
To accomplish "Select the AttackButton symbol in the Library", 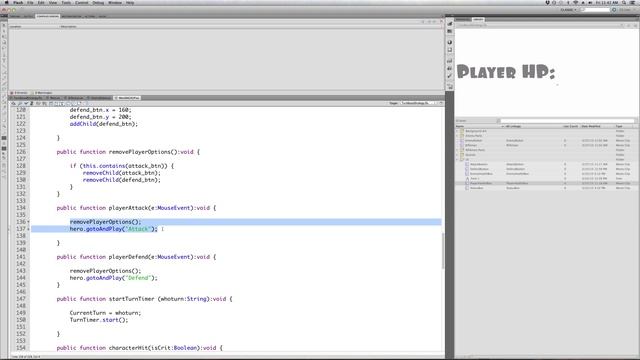I will click(478, 164).
